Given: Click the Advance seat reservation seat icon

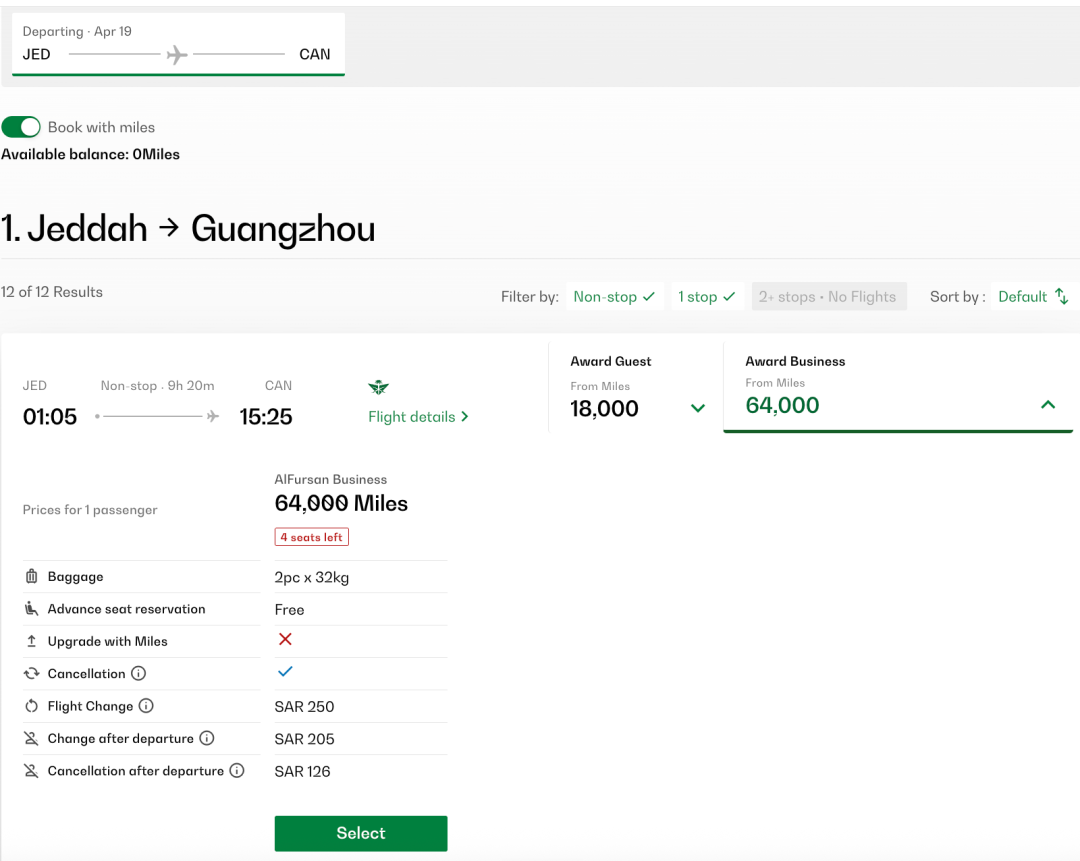Looking at the screenshot, I should [32, 609].
